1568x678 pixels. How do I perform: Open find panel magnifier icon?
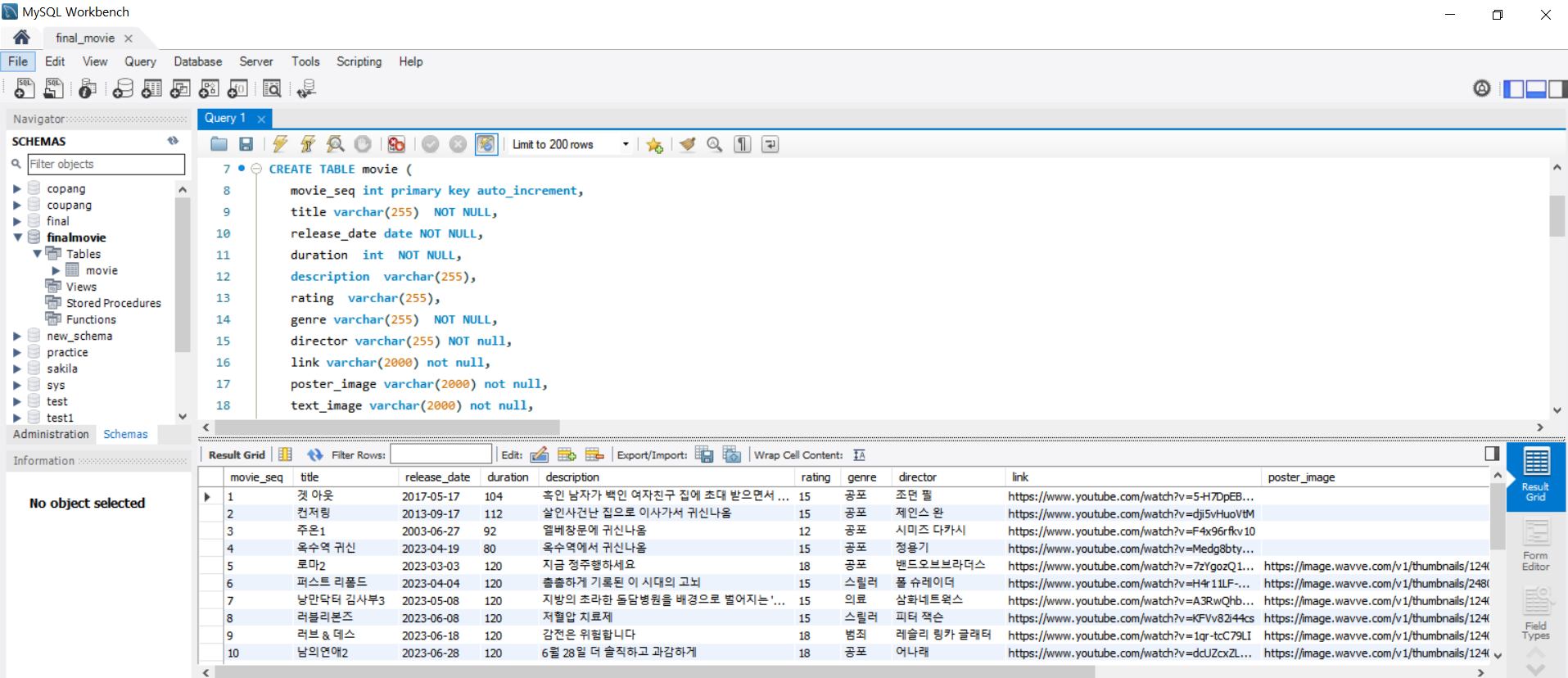click(x=715, y=144)
